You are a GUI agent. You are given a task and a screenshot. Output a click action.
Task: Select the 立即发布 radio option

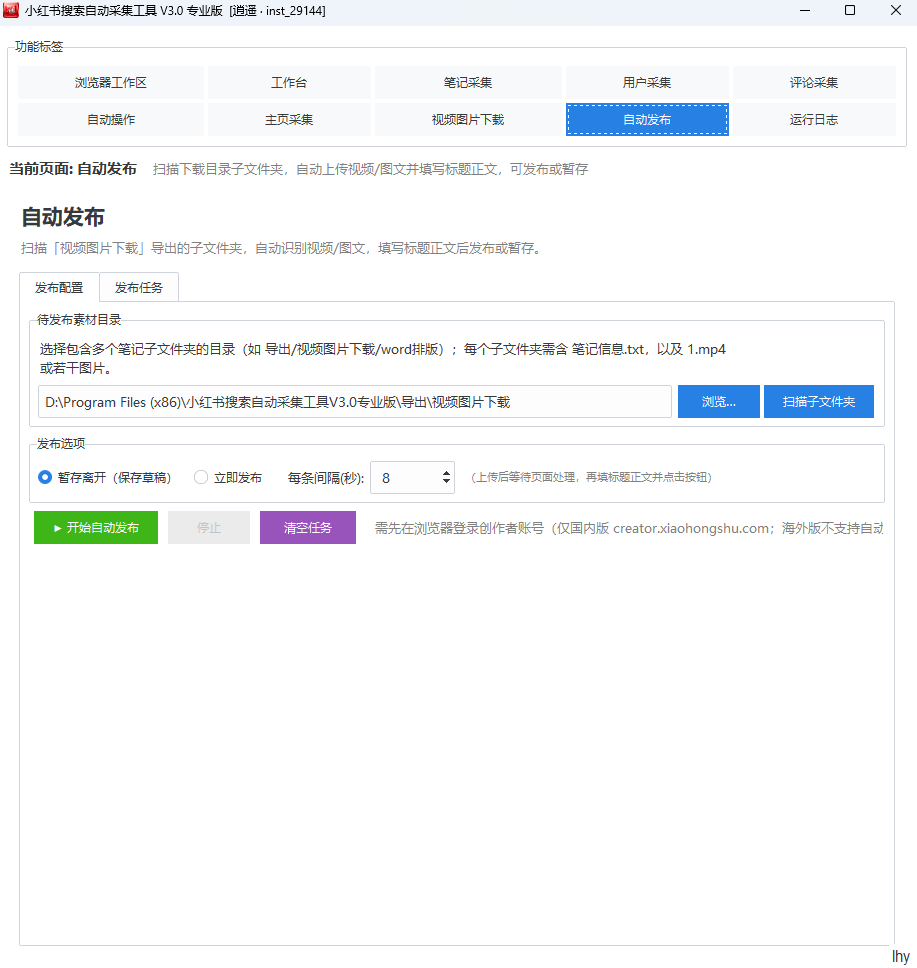pos(228,478)
